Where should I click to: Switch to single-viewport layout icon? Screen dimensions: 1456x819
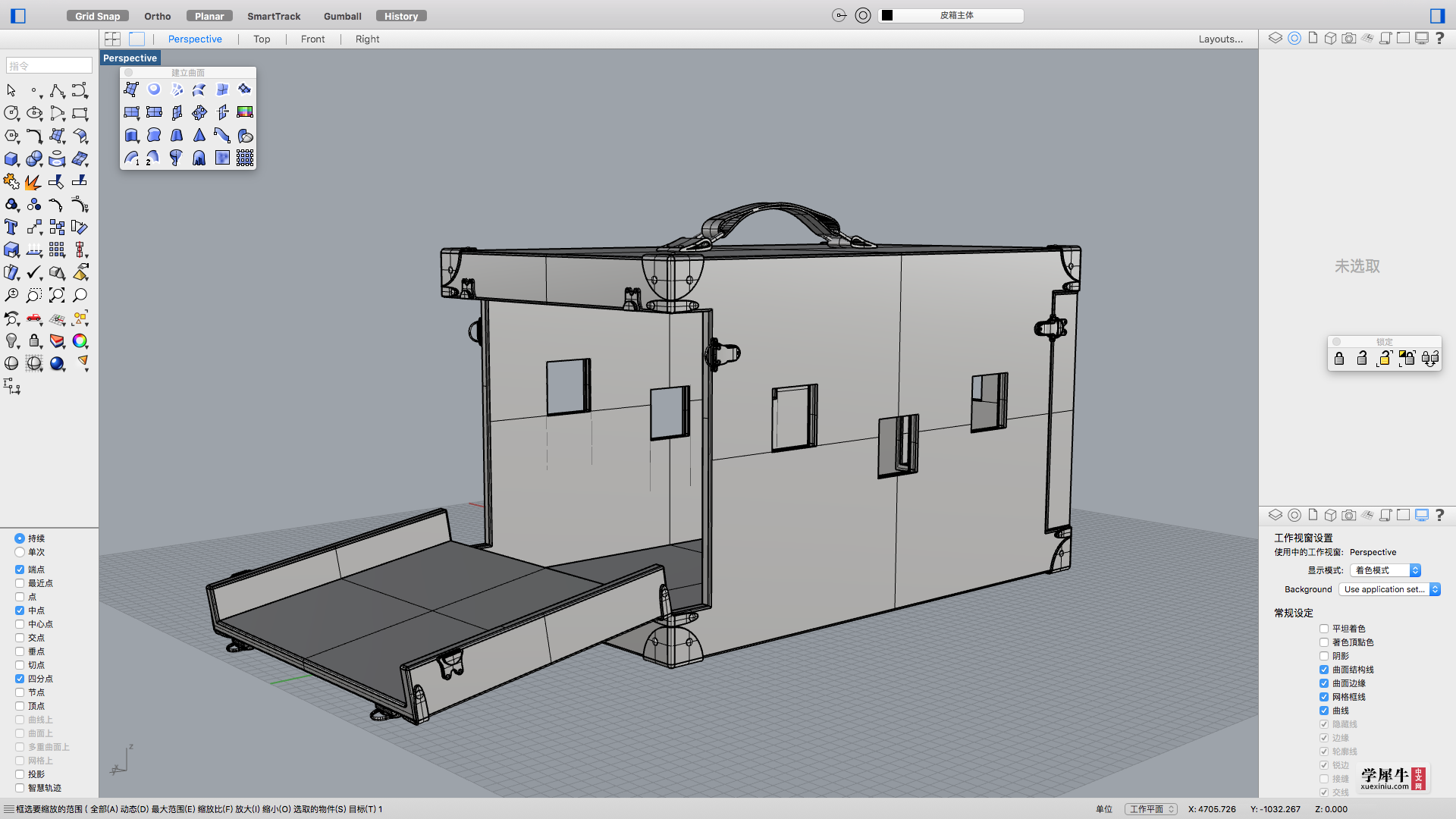(x=136, y=39)
